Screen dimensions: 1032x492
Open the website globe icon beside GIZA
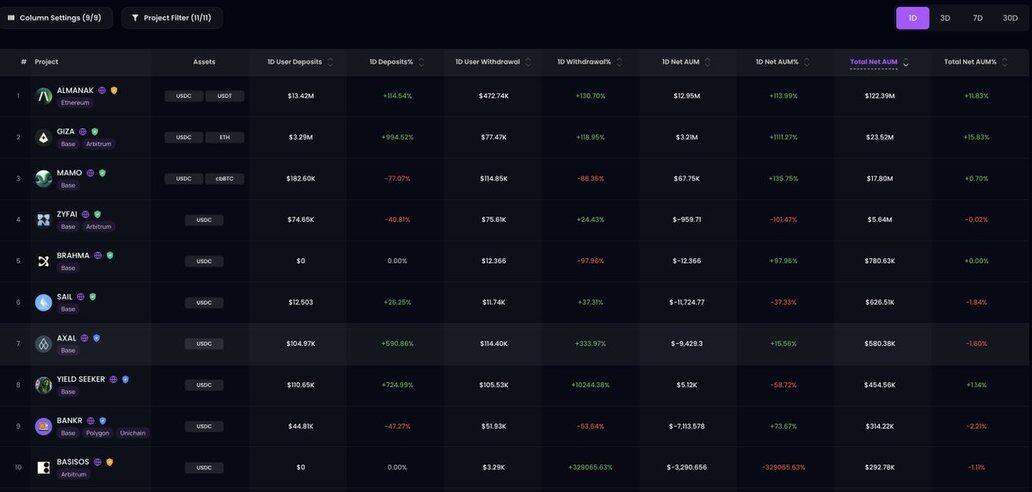tap(83, 132)
